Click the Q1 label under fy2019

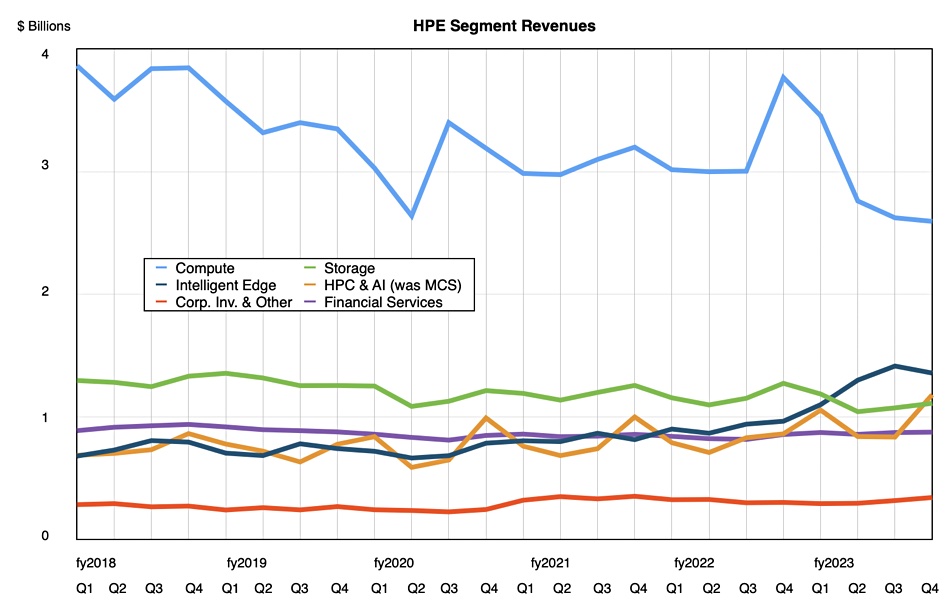tap(230, 588)
